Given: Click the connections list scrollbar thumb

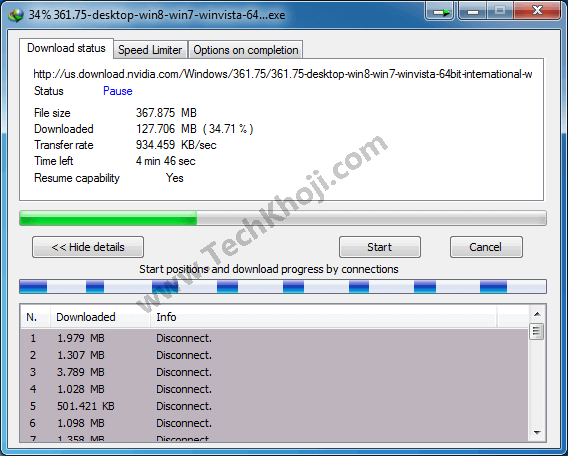Looking at the screenshot, I should [x=536, y=331].
